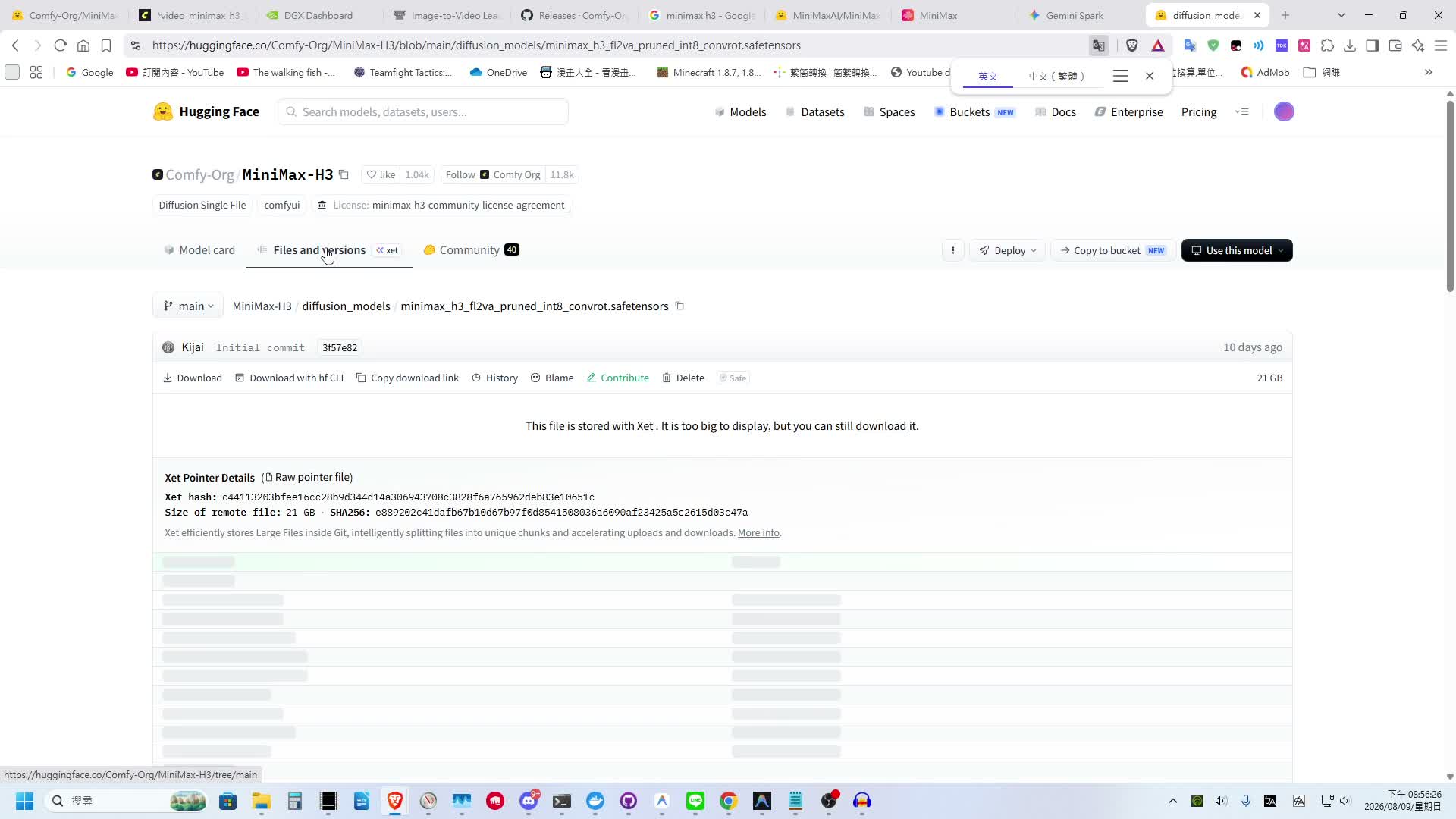Delete this file
Image resolution: width=1456 pixels, height=819 pixels.
pyautogui.click(x=683, y=378)
